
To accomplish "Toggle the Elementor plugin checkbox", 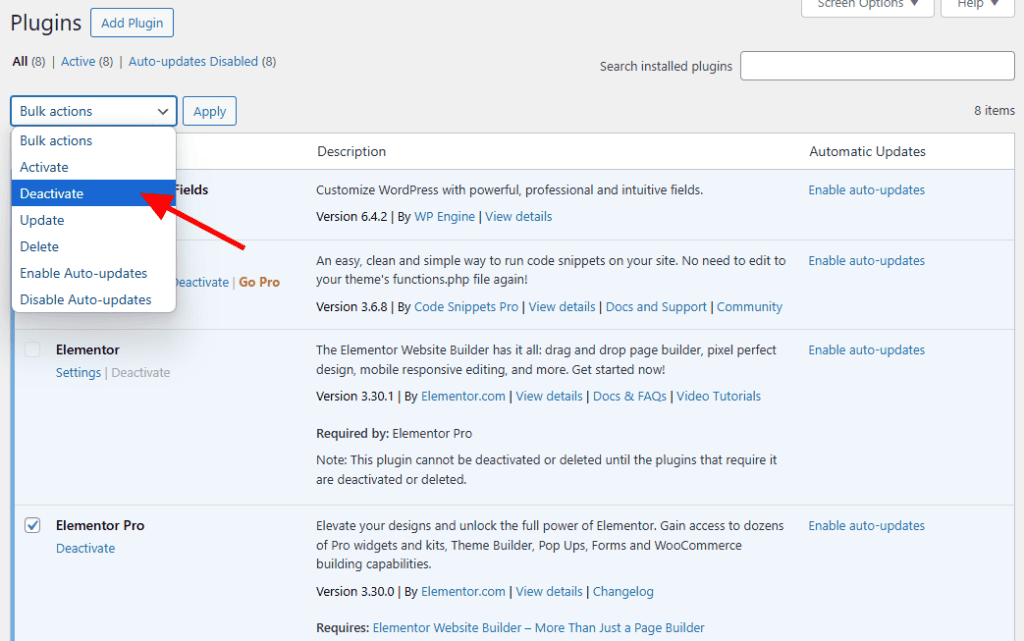I will (x=33, y=350).
